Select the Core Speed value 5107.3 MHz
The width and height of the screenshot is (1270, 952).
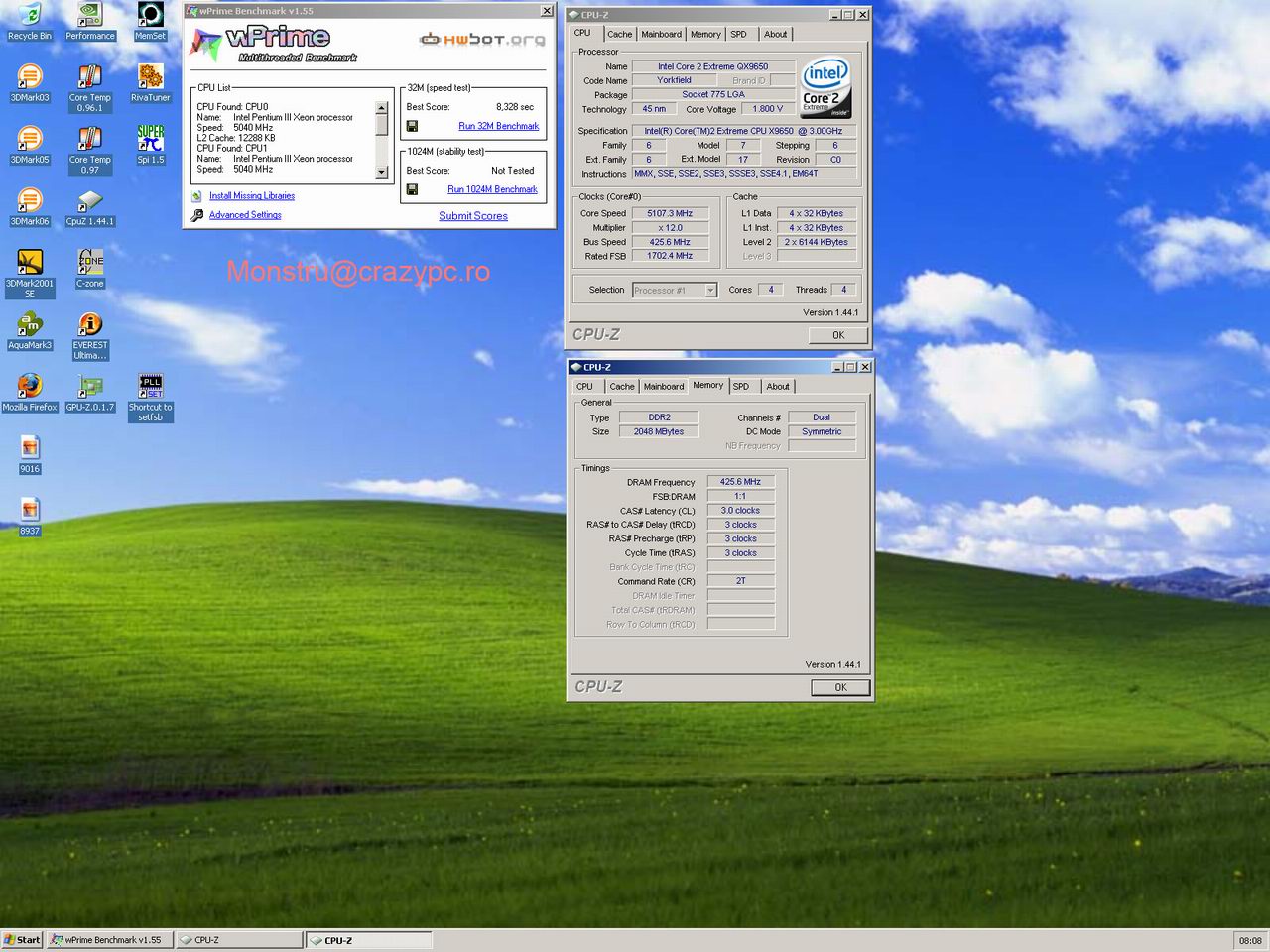670,213
